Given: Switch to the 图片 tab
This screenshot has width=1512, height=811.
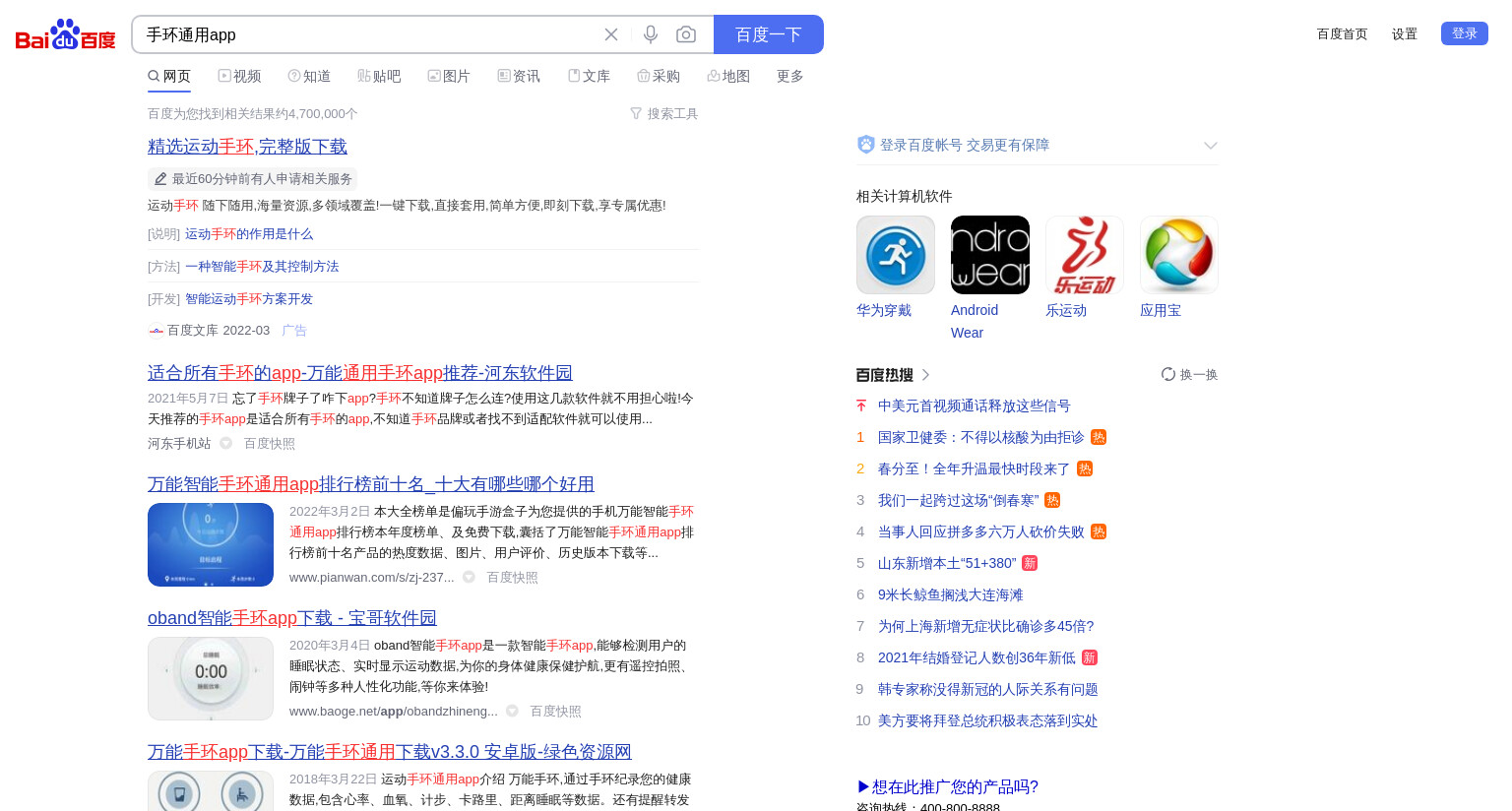Looking at the screenshot, I should point(449,76).
